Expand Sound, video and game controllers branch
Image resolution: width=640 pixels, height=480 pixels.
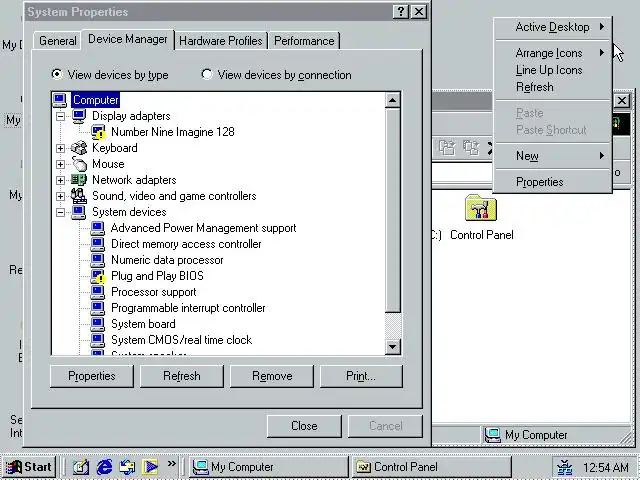point(60,196)
